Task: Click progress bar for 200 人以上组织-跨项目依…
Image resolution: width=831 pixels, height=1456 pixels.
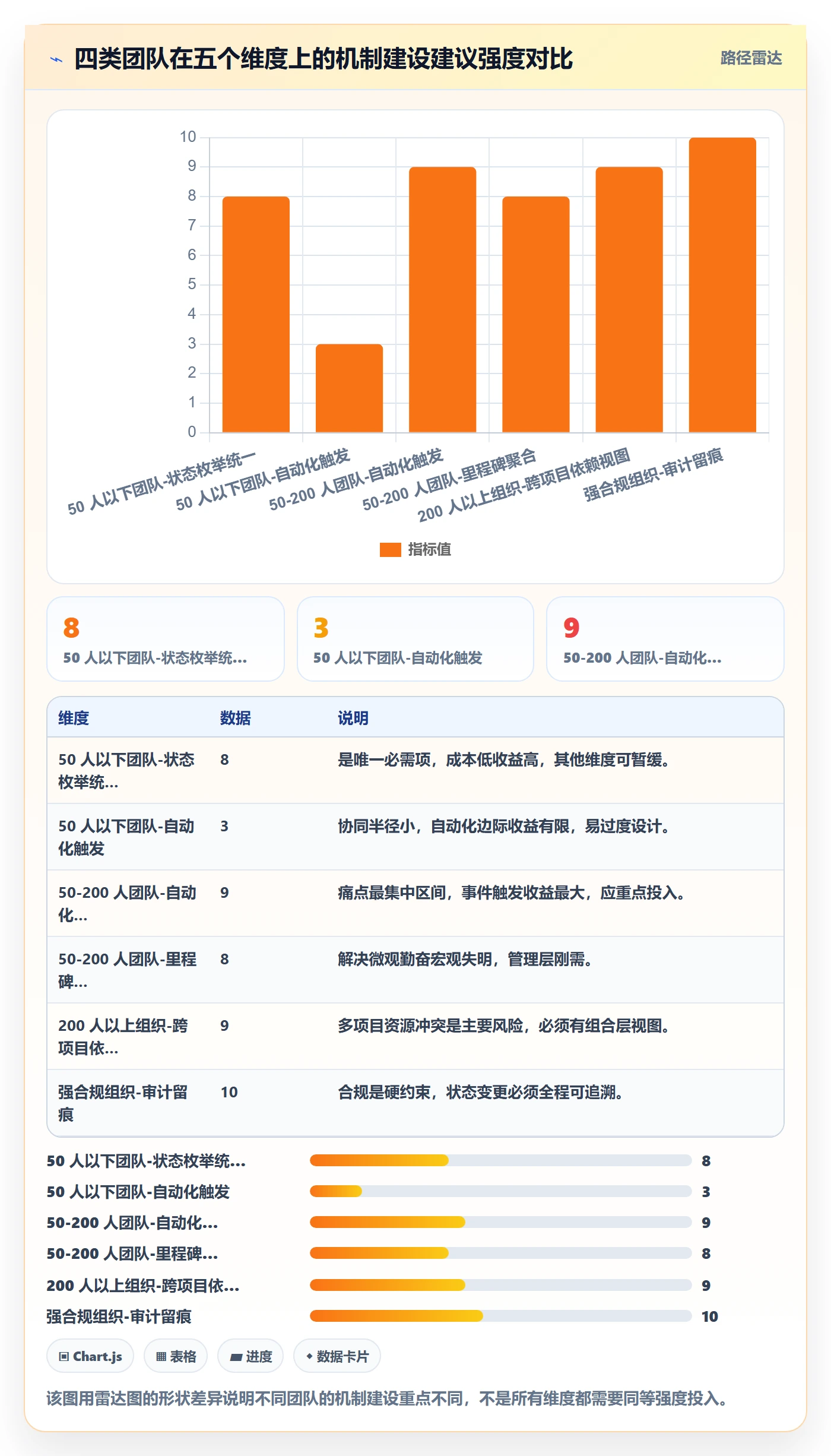Action: pos(500,1285)
